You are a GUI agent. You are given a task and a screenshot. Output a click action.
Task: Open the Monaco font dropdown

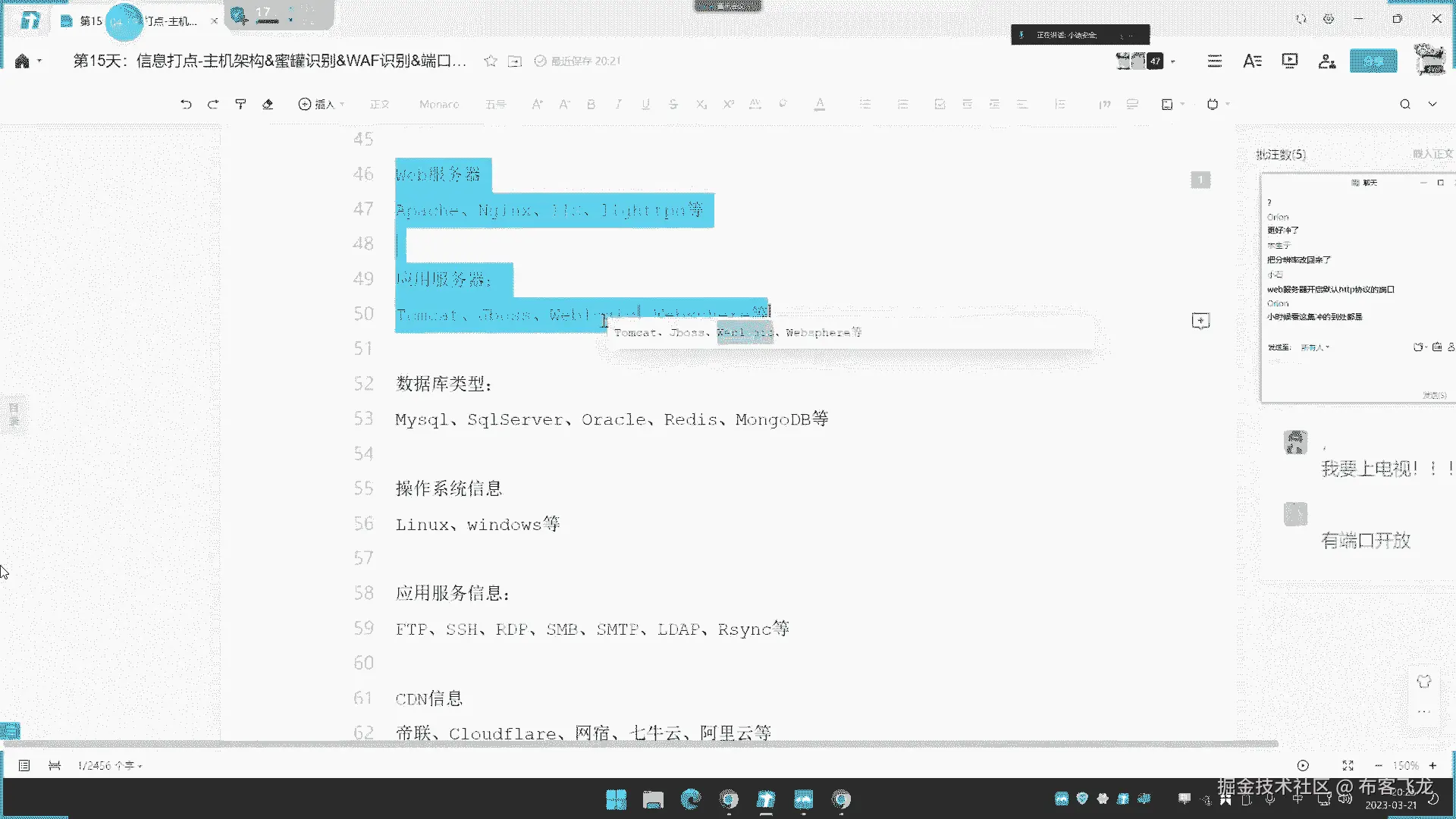pos(439,105)
